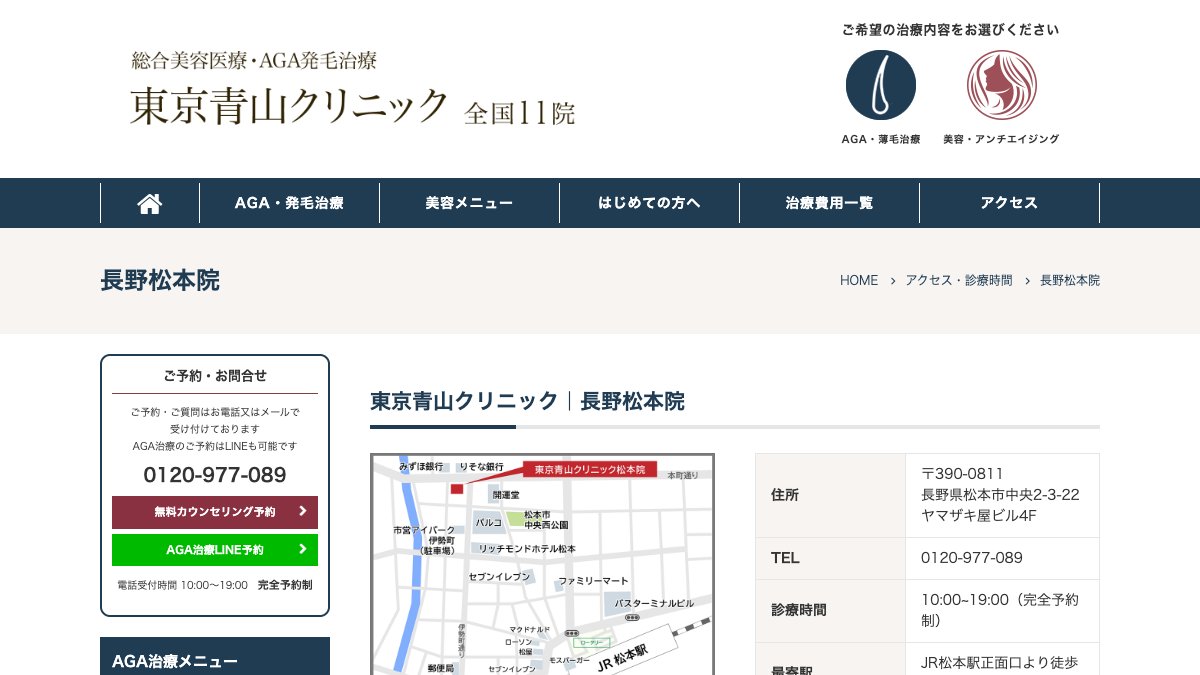
Task: Go to アクセス・診療時間 breadcrumb link
Action: 958,281
